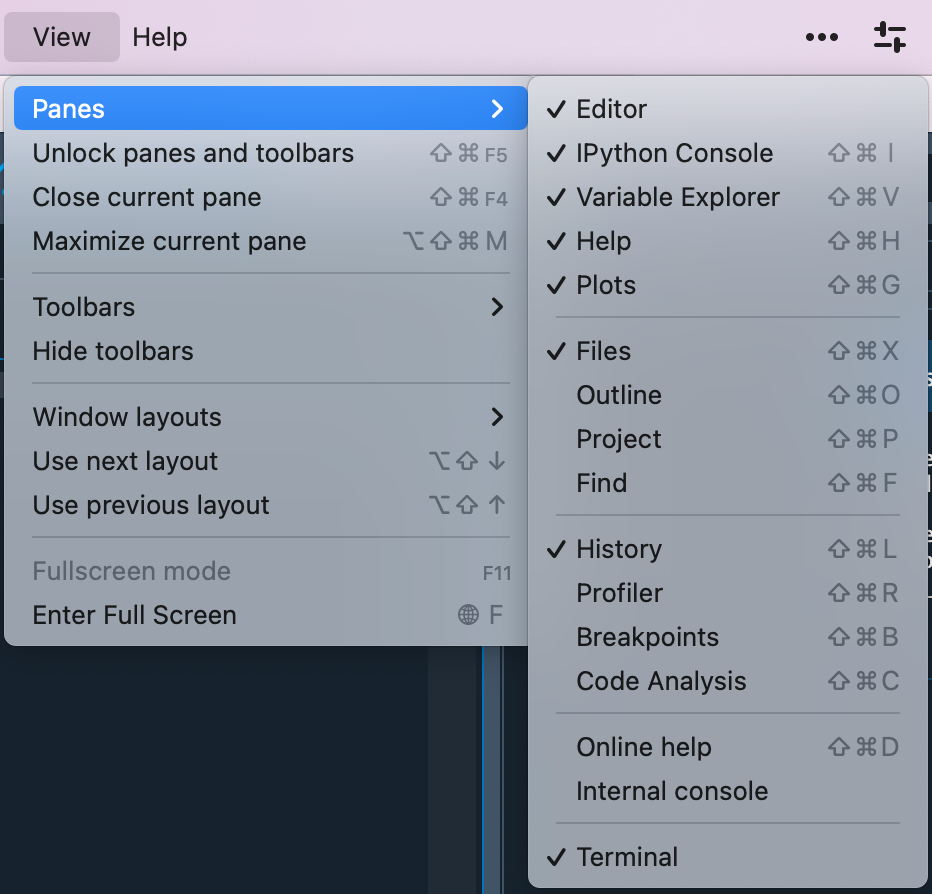
Task: Click the more options ellipsis icon
Action: coord(822,37)
